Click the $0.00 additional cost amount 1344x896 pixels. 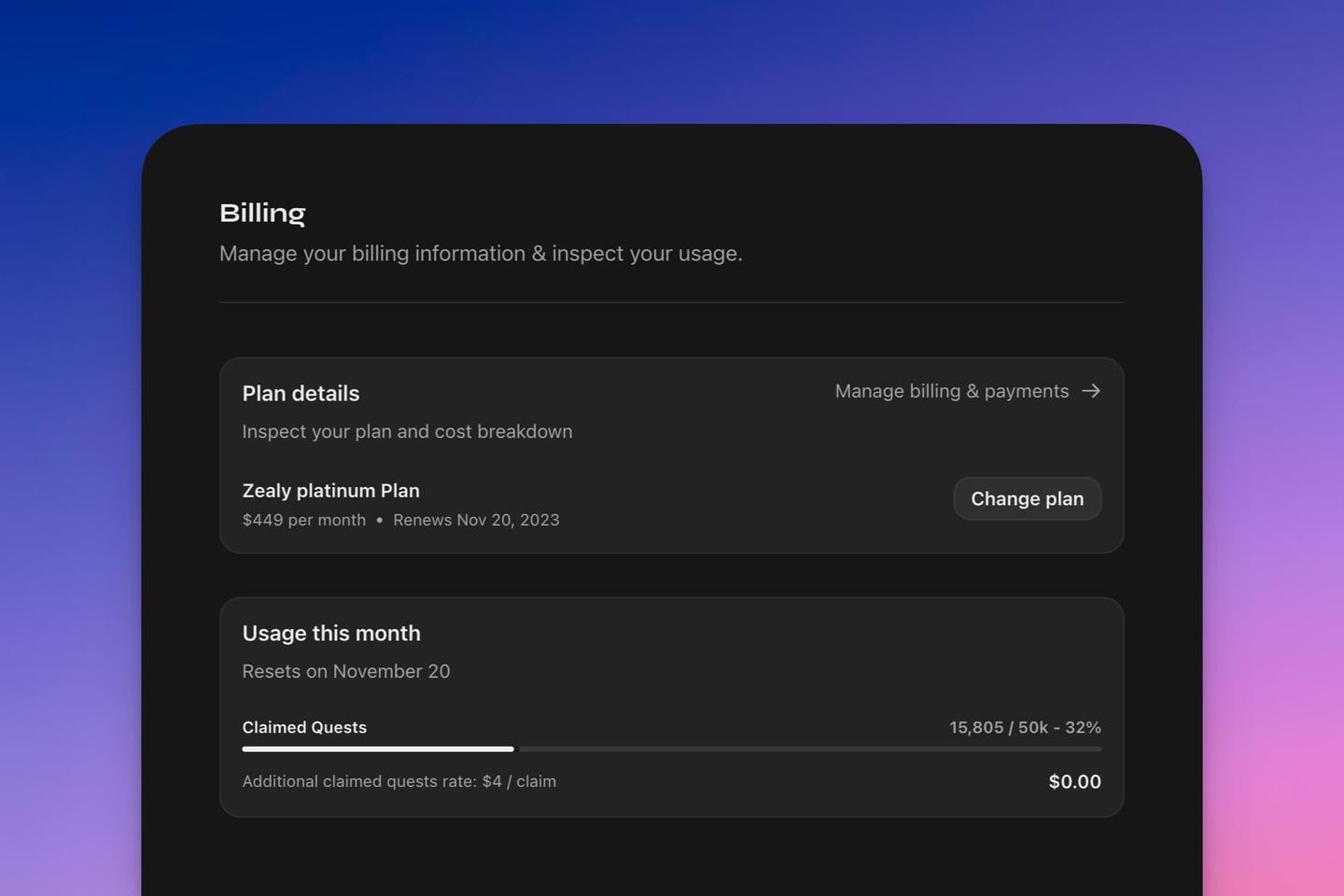[x=1075, y=781]
